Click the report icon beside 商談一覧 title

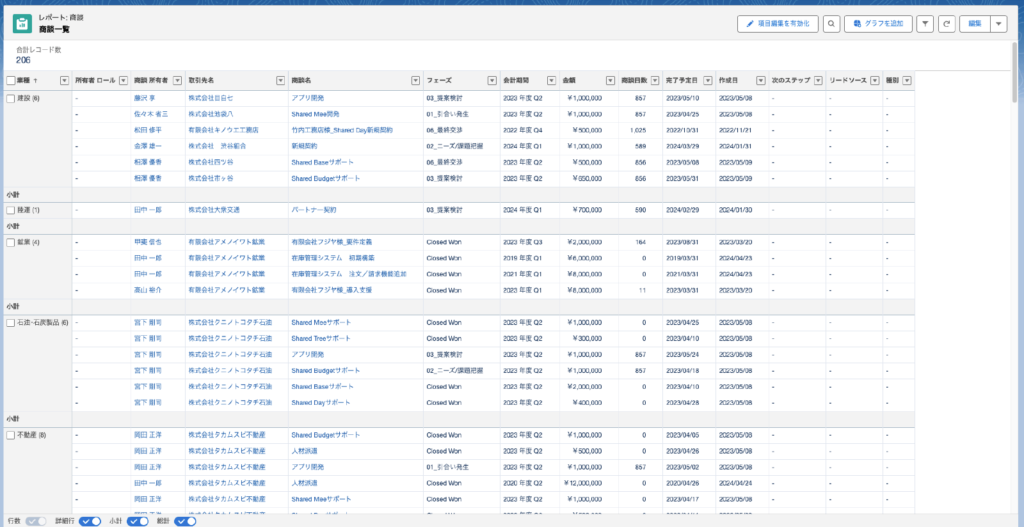pos(21,22)
